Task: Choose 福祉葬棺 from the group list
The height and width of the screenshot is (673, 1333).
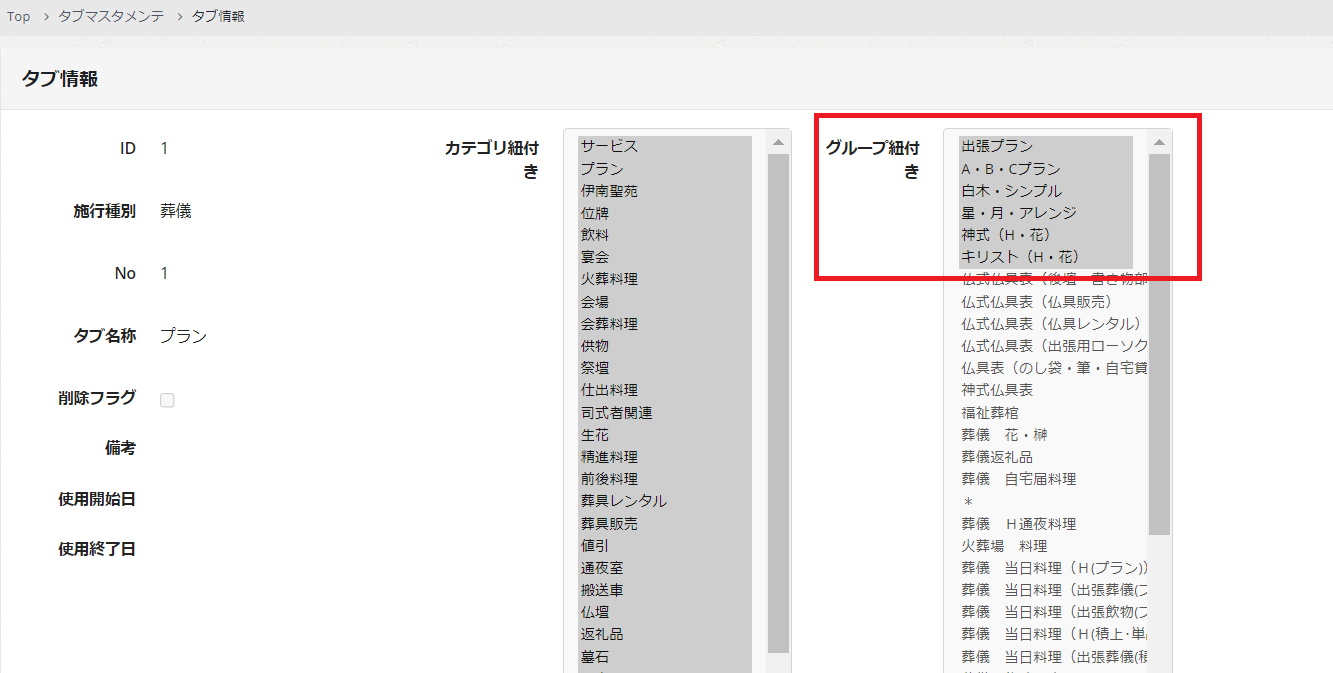Action: click(990, 412)
